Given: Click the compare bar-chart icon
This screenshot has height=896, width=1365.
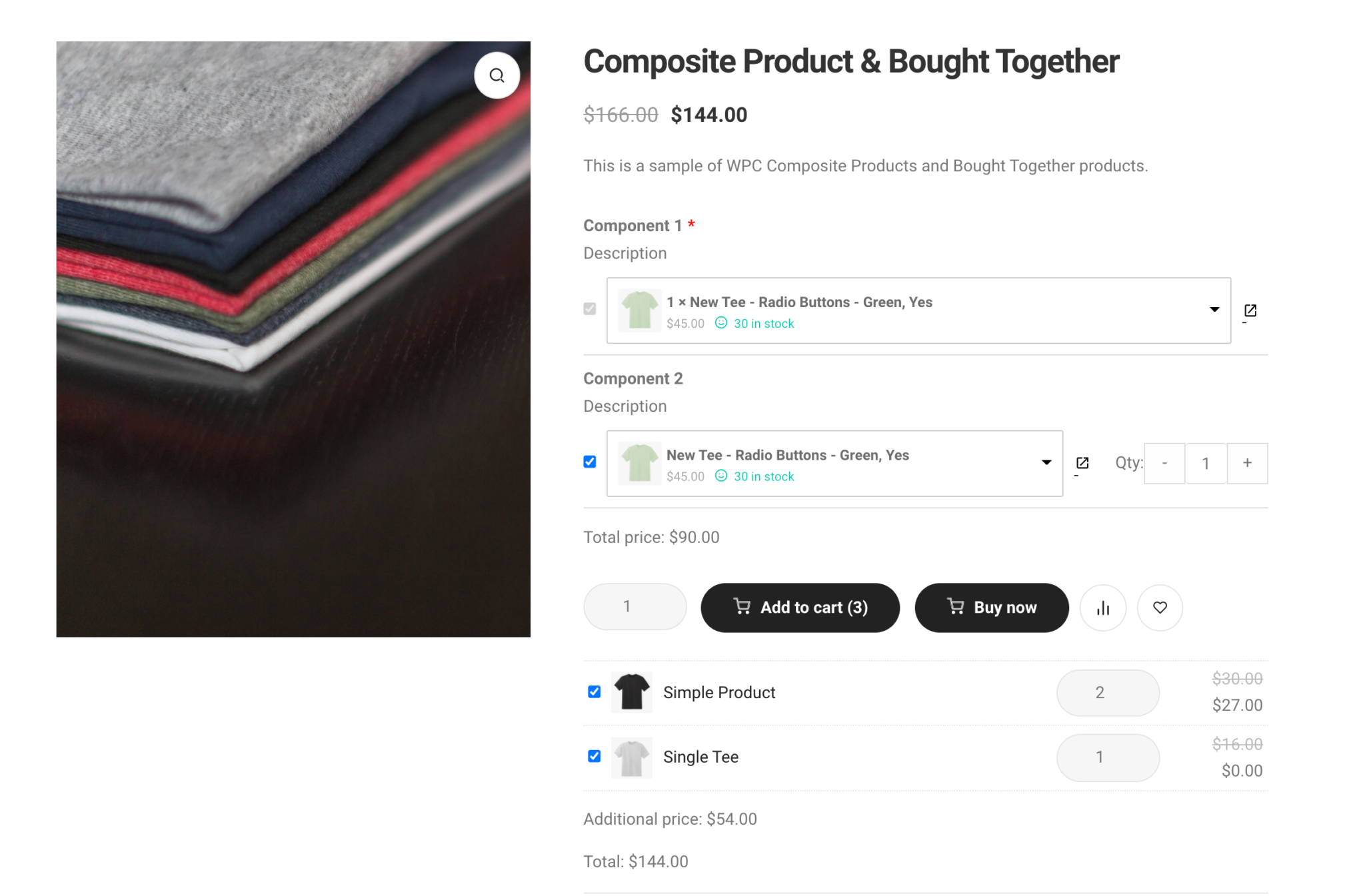Looking at the screenshot, I should (x=1103, y=607).
